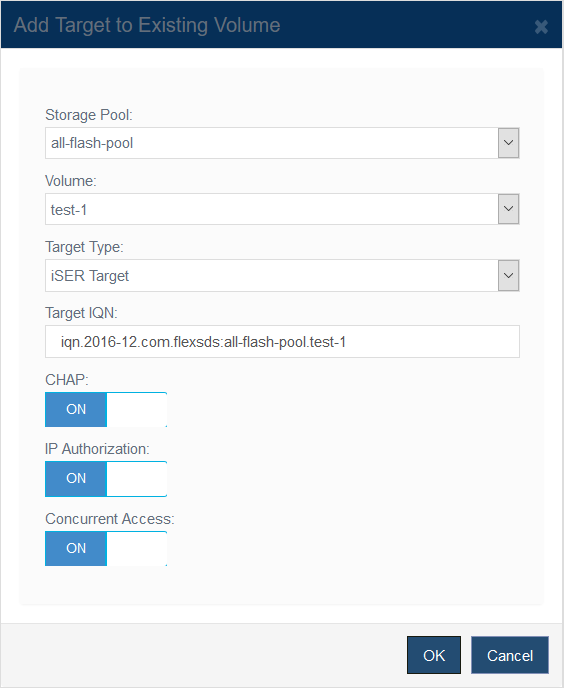Click the Target IQN label
This screenshot has width=564, height=688.
[x=81, y=313]
